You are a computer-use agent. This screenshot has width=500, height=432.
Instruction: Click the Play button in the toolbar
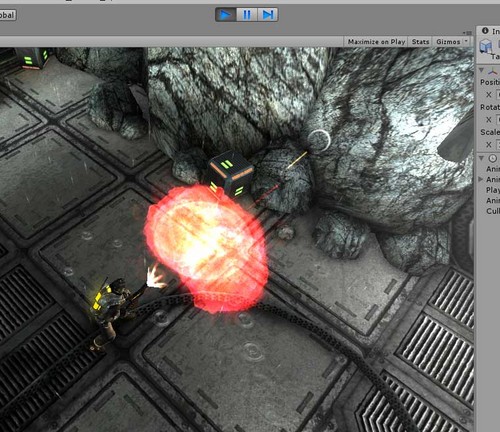click(x=226, y=15)
